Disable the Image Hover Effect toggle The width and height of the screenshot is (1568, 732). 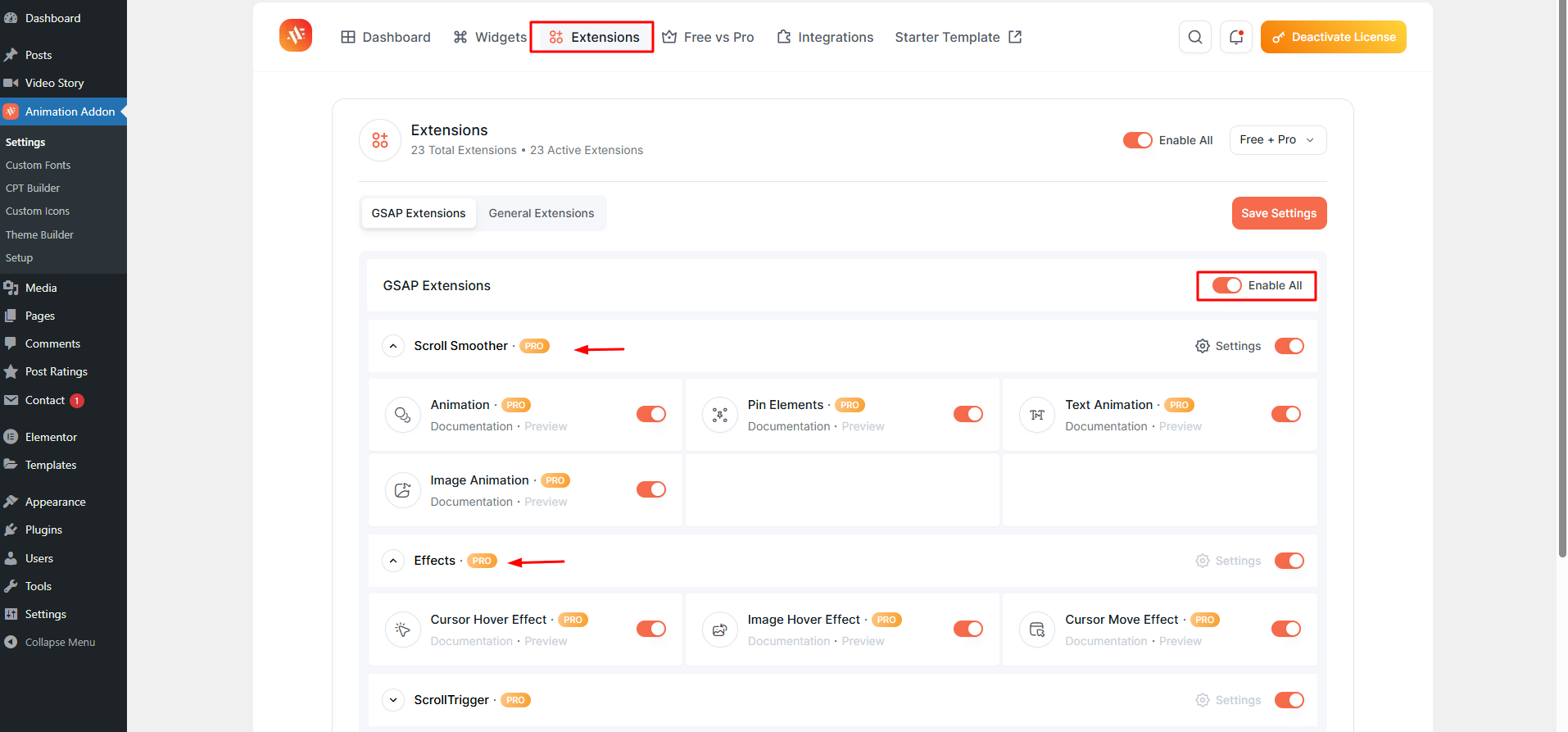click(968, 629)
